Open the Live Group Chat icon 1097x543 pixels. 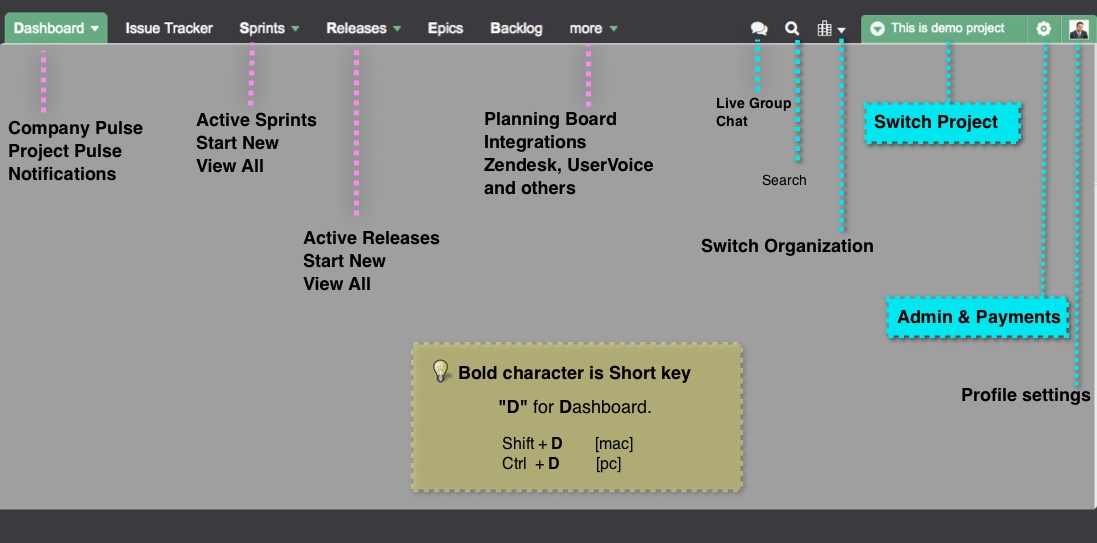coord(759,29)
